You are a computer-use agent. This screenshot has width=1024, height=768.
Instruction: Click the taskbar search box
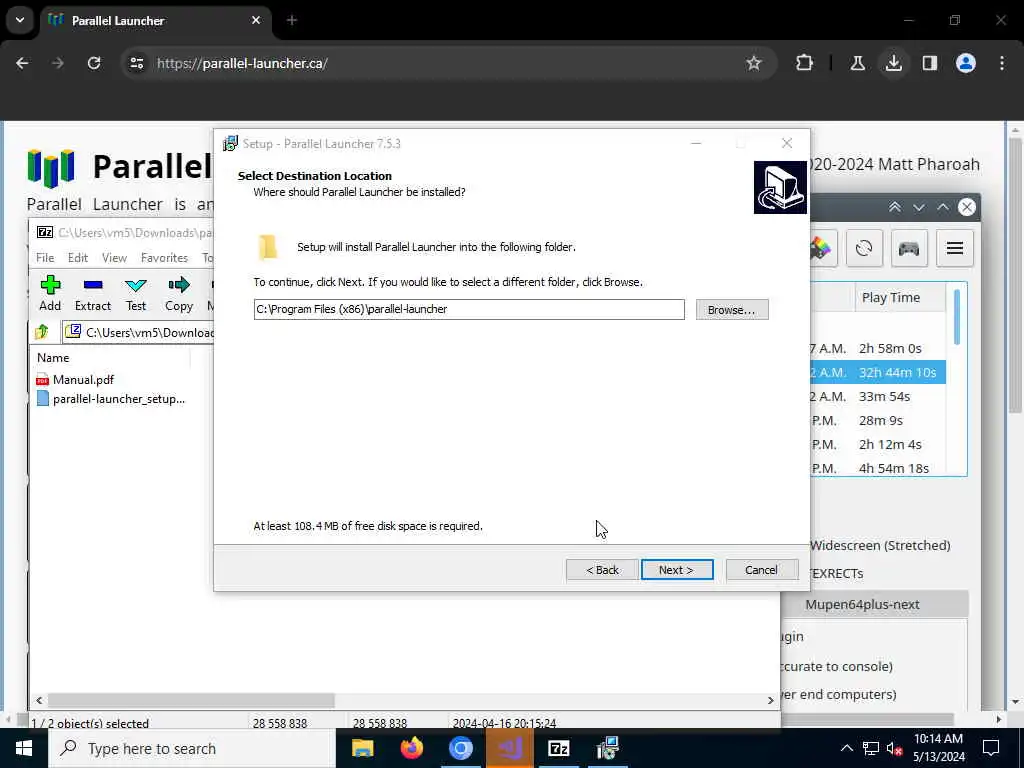191,748
